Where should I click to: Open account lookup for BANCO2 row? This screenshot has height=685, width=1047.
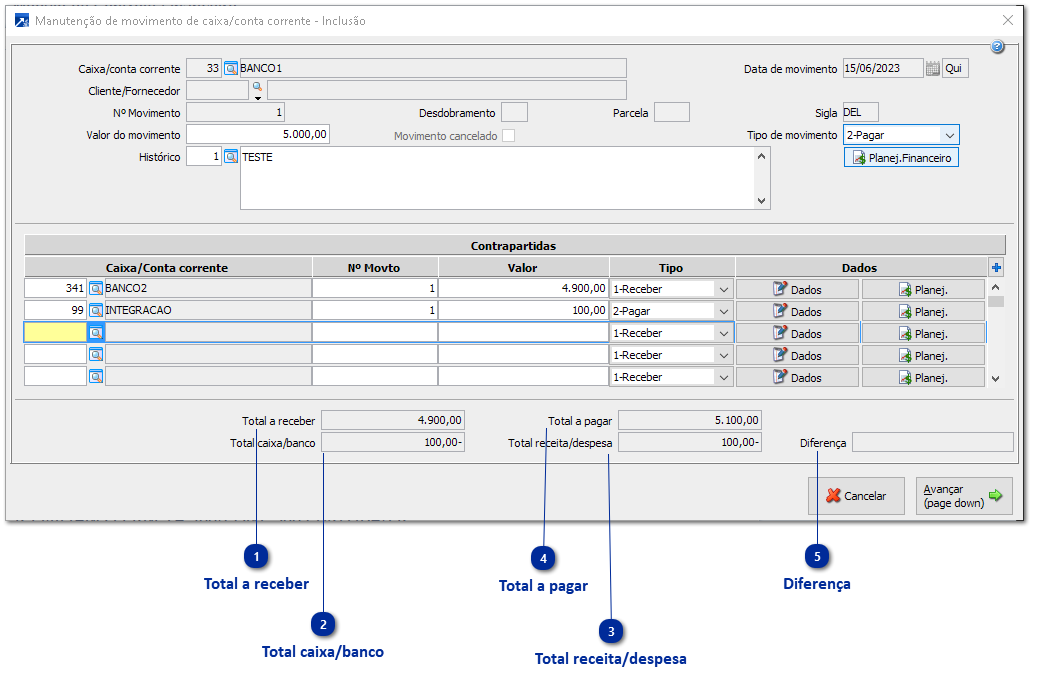click(x=96, y=289)
